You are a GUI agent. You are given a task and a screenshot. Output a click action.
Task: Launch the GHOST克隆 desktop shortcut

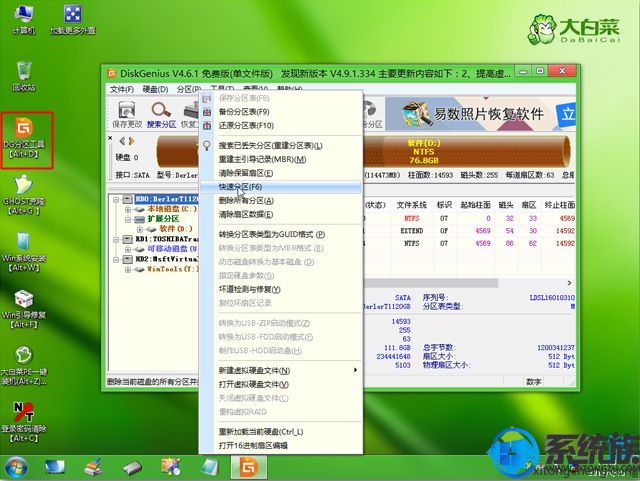pos(24,195)
